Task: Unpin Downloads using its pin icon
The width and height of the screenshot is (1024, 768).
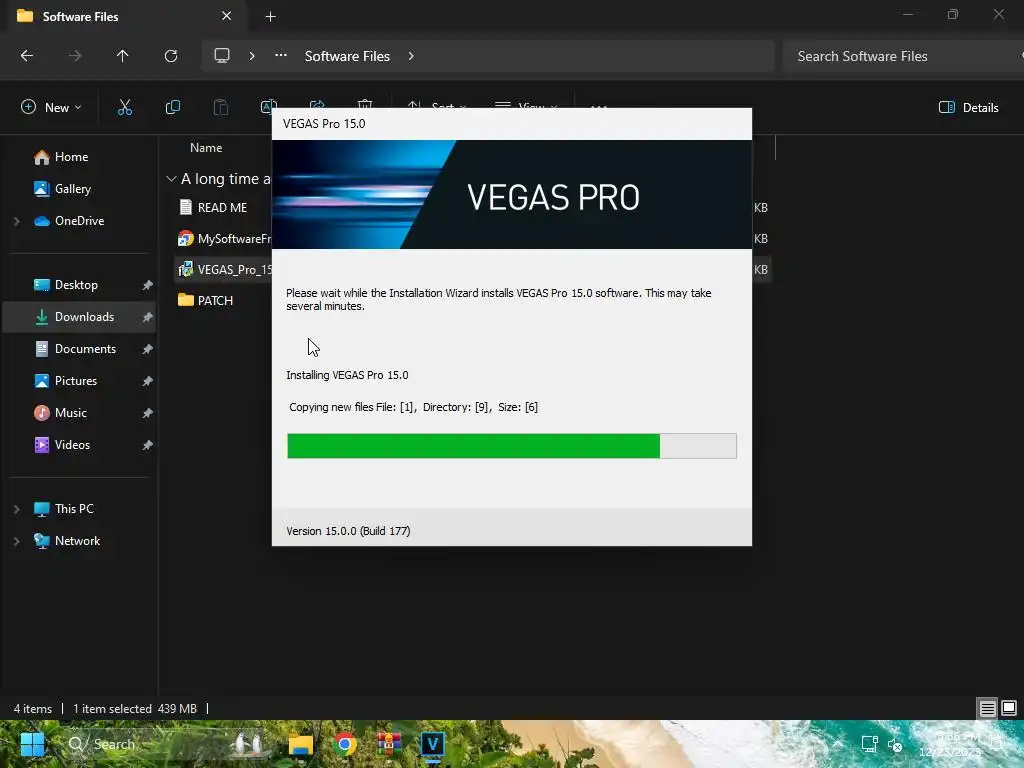Action: [x=148, y=317]
